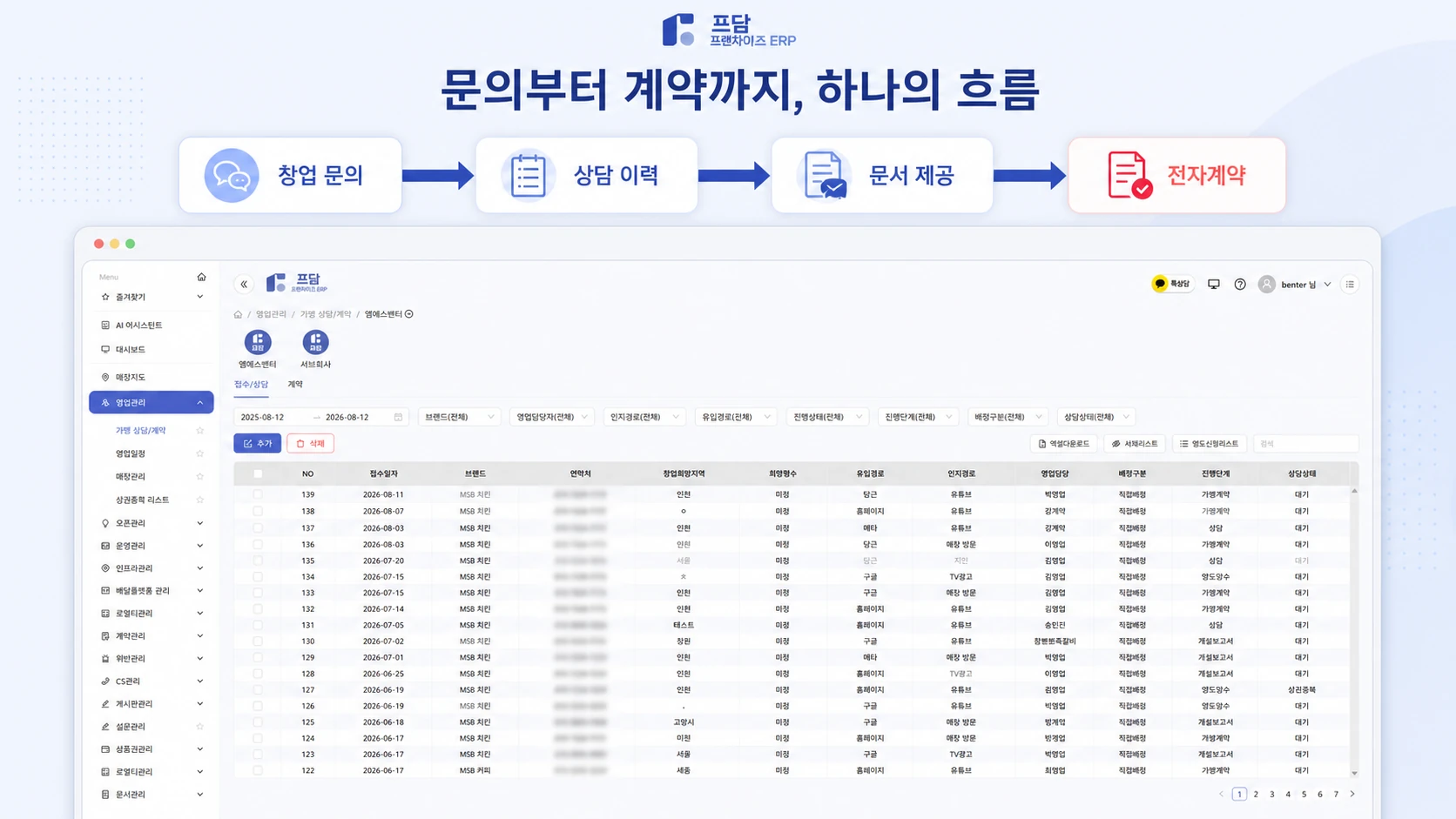The height and width of the screenshot is (819, 1456).
Task: Open the sidebar home icon beside Menu
Action: [201, 277]
